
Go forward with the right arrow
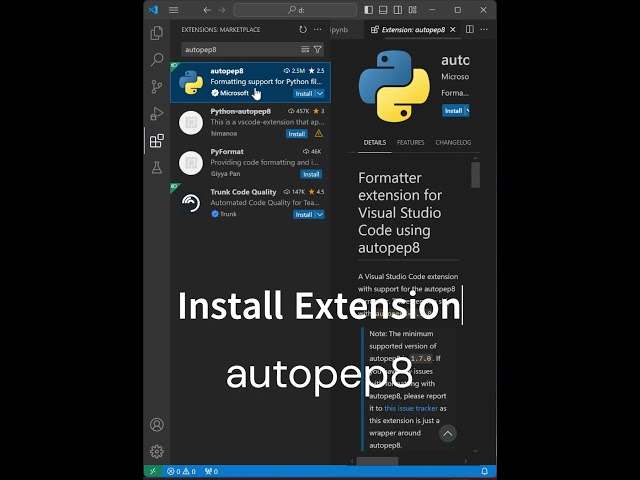222,10
